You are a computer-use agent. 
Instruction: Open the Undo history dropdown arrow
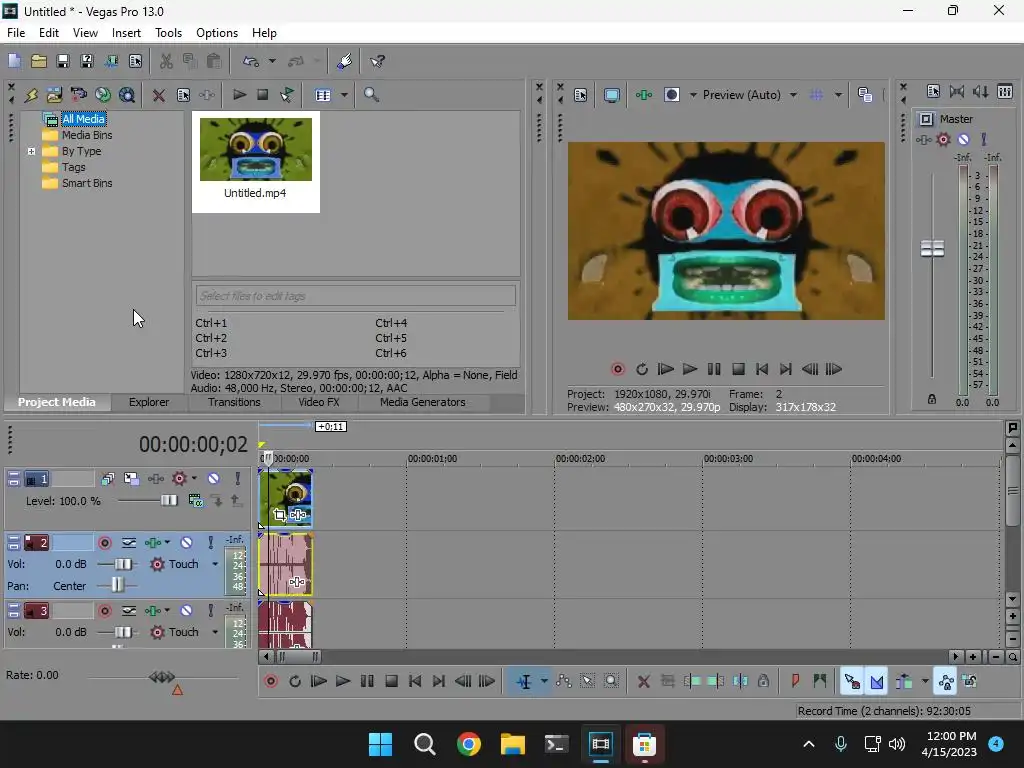coord(272,61)
